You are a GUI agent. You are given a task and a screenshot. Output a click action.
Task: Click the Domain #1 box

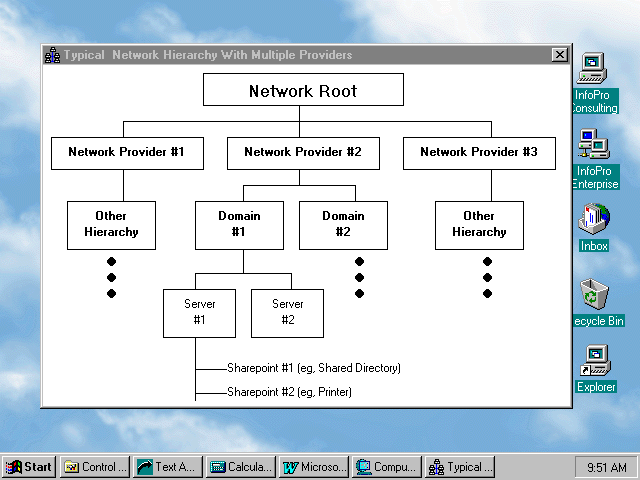239,225
